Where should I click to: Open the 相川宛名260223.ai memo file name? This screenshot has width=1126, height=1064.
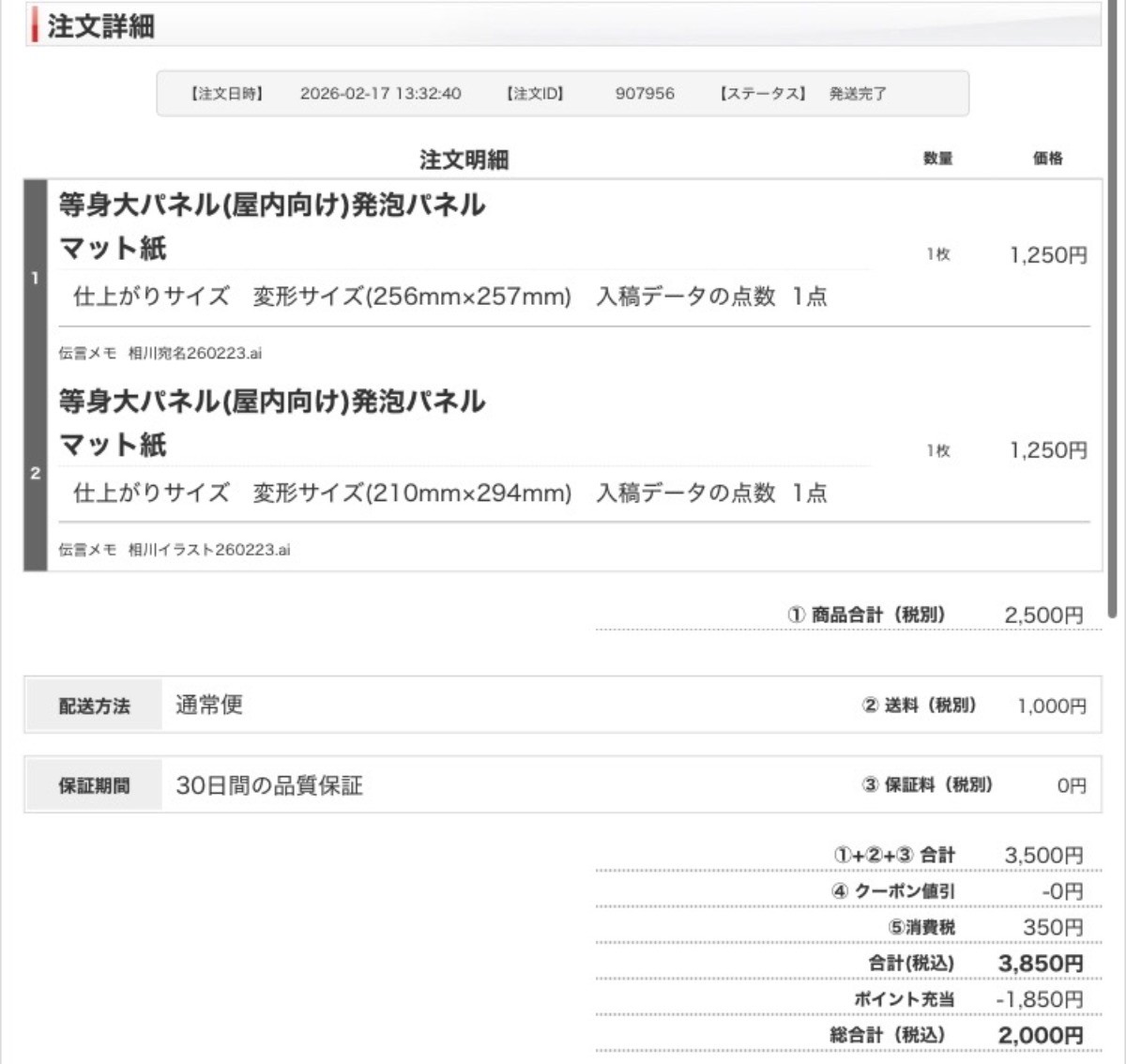point(195,354)
